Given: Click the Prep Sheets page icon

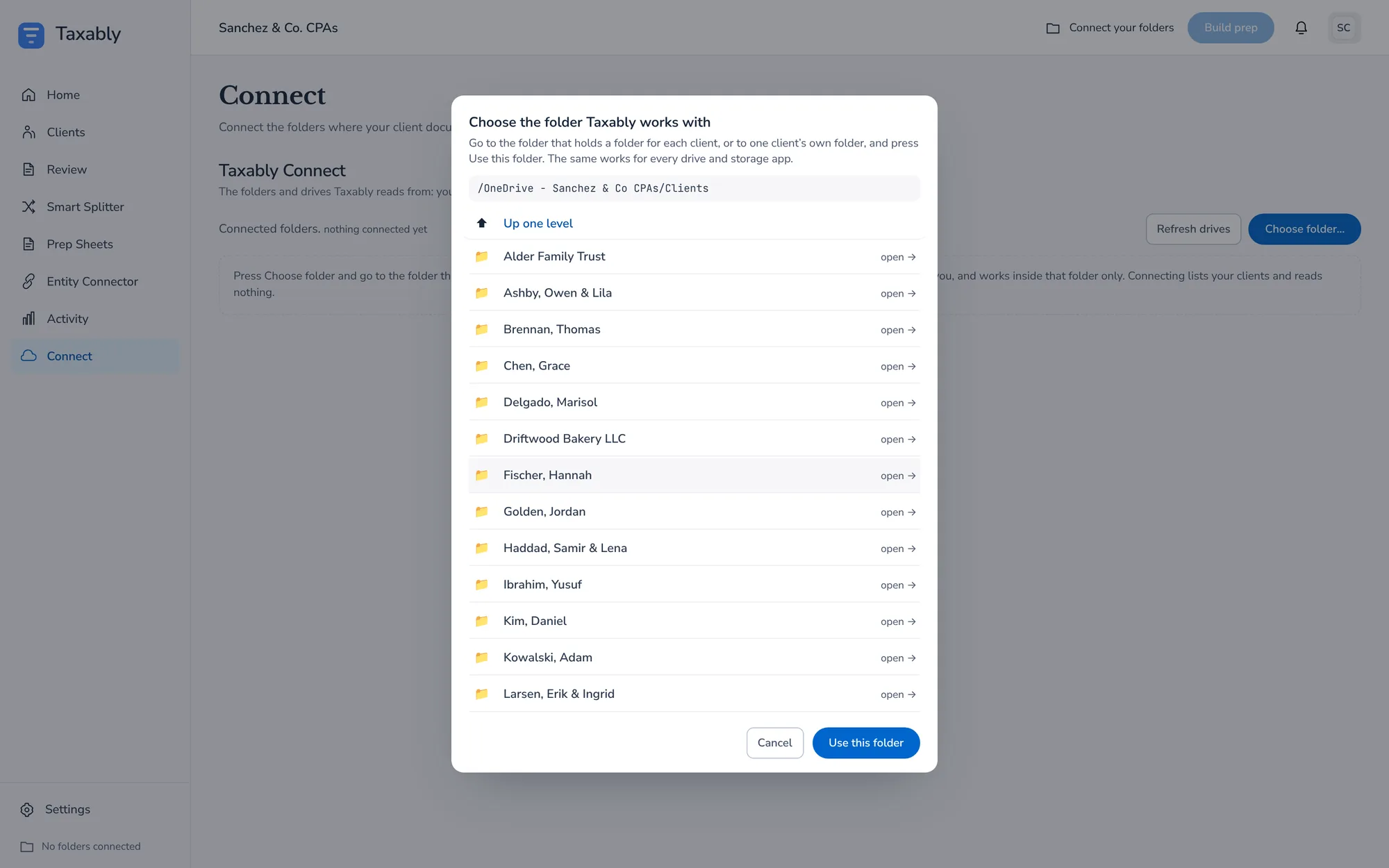Looking at the screenshot, I should (28, 244).
